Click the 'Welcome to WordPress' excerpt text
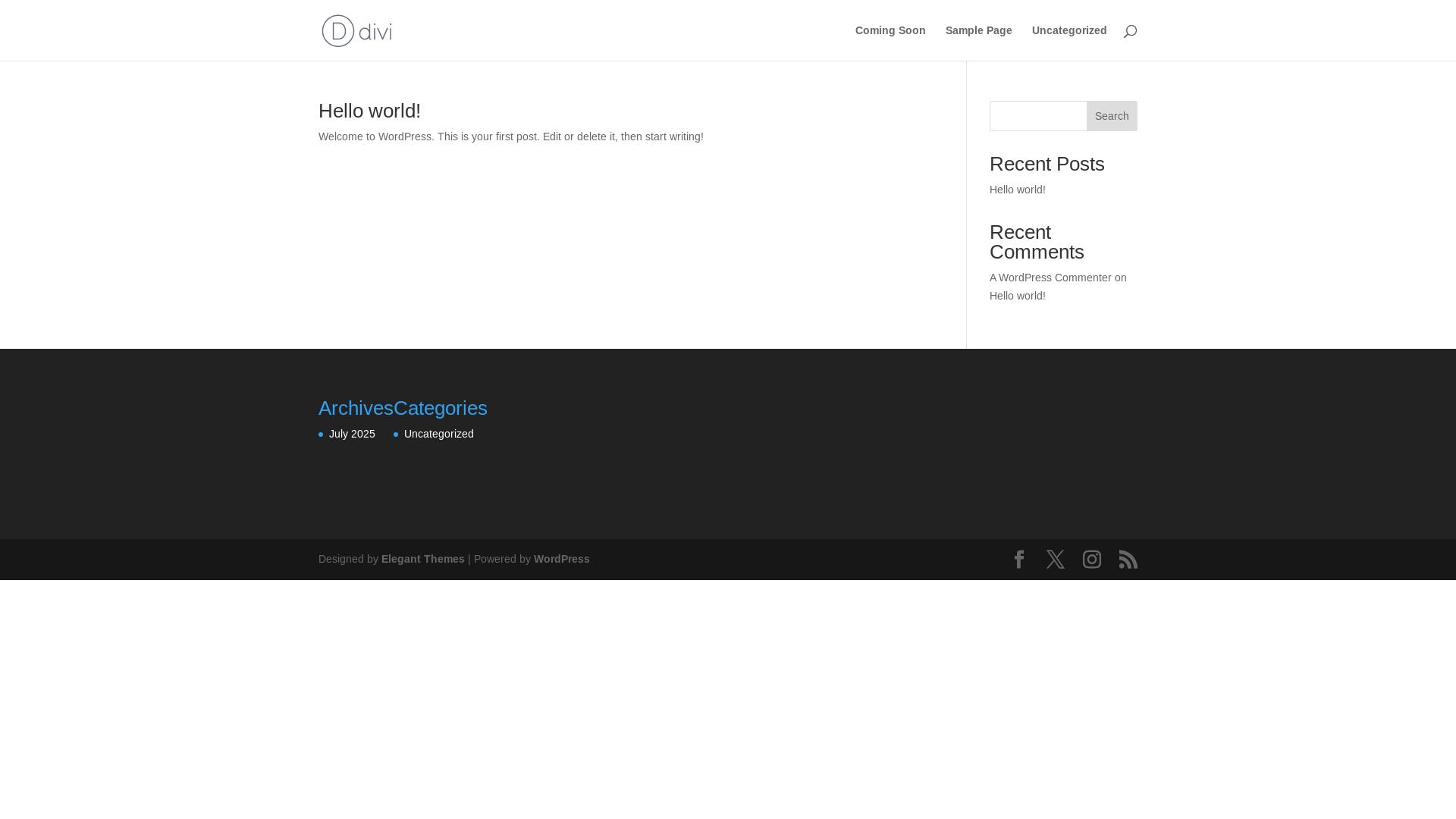The width and height of the screenshot is (1456, 819). pos(511,136)
